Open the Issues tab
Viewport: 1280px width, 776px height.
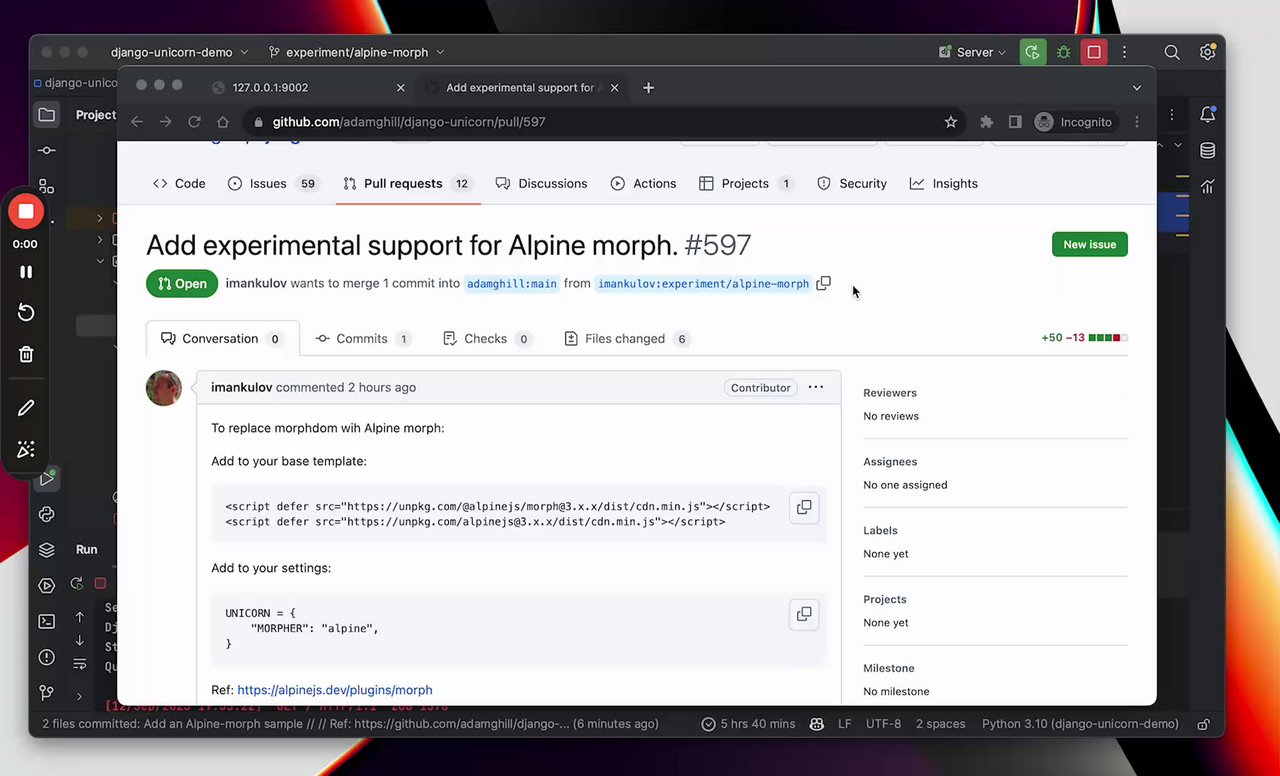(272, 184)
